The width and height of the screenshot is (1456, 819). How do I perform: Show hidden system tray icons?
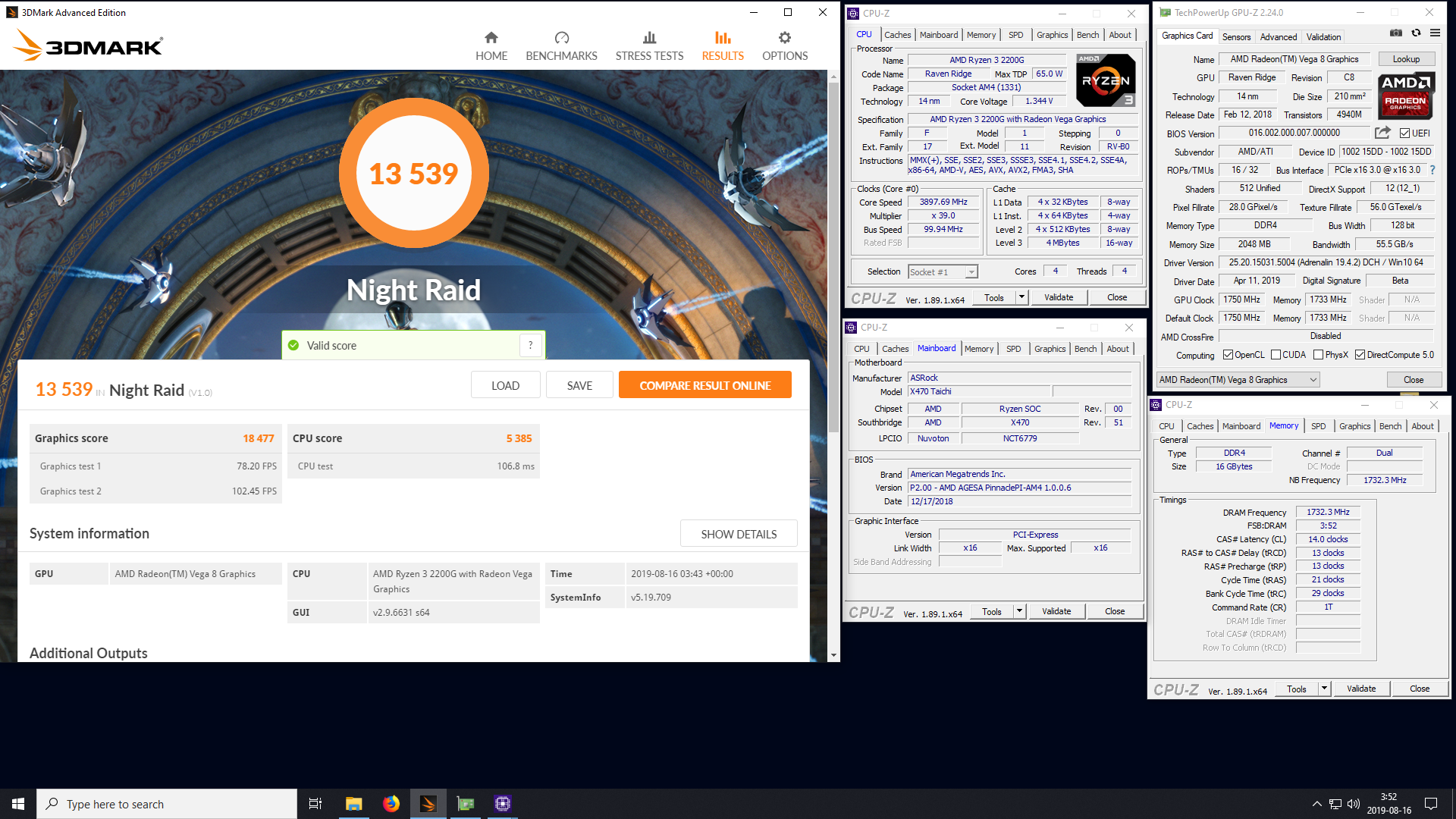(x=1317, y=804)
